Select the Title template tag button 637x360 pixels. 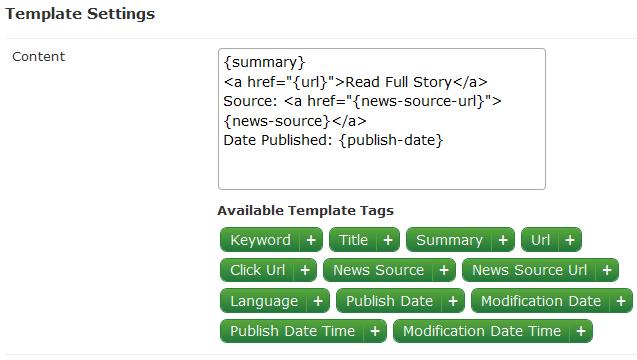[x=353, y=240]
